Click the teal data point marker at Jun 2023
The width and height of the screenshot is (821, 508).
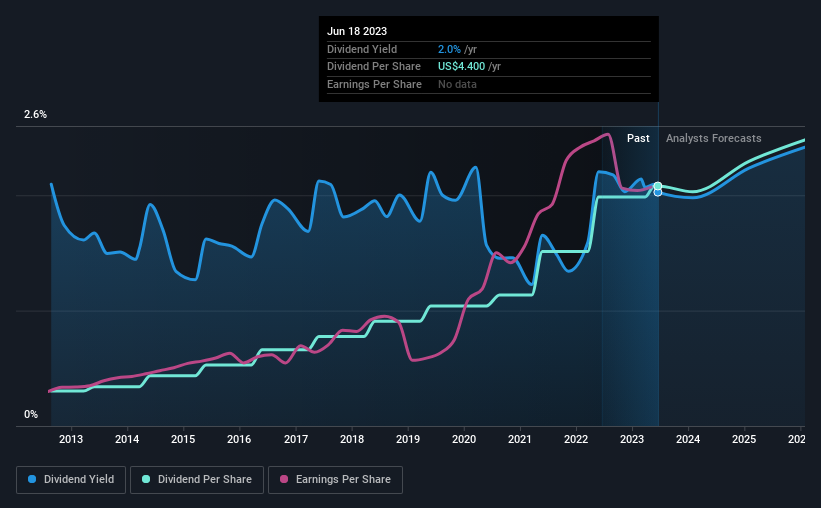pyautogui.click(x=658, y=186)
